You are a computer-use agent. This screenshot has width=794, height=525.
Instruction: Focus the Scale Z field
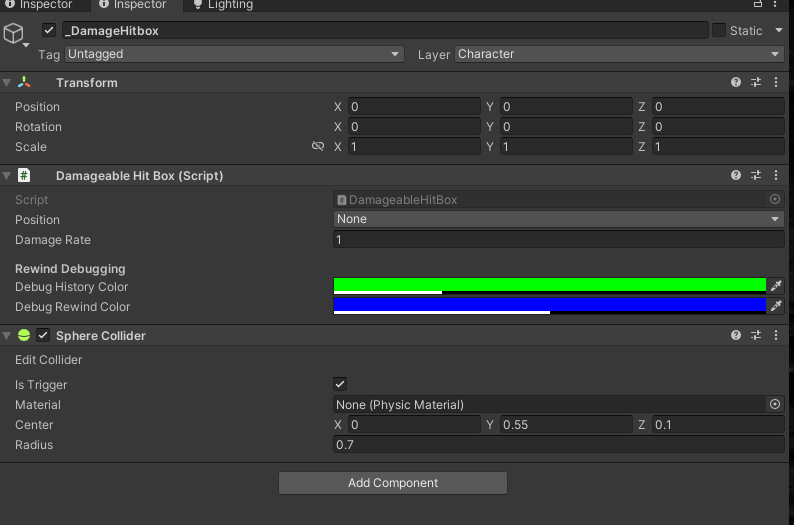(x=718, y=147)
